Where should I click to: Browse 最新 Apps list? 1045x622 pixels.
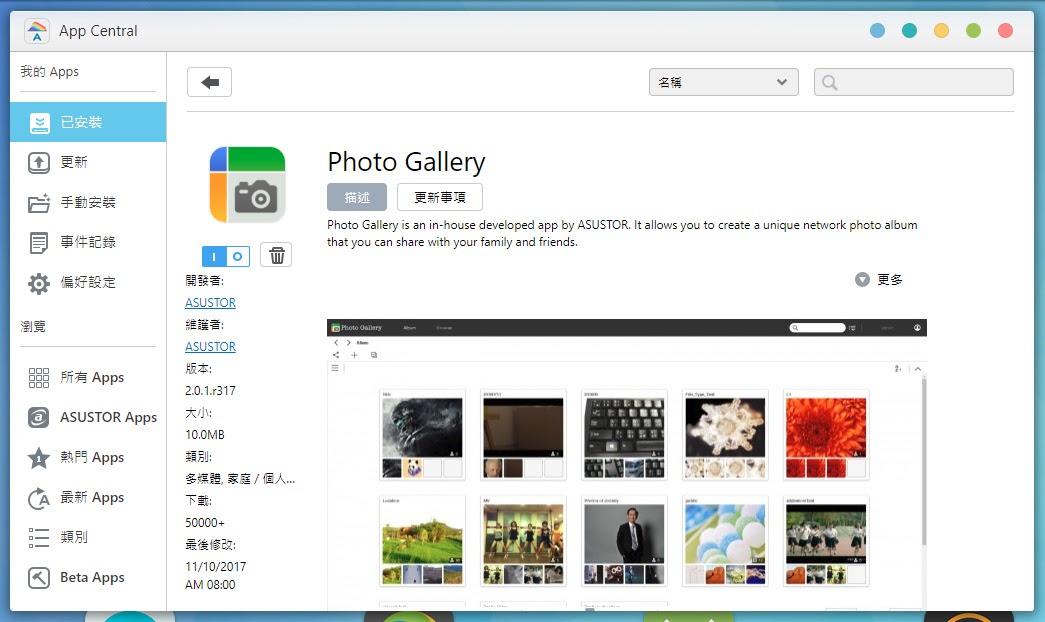click(x=88, y=497)
